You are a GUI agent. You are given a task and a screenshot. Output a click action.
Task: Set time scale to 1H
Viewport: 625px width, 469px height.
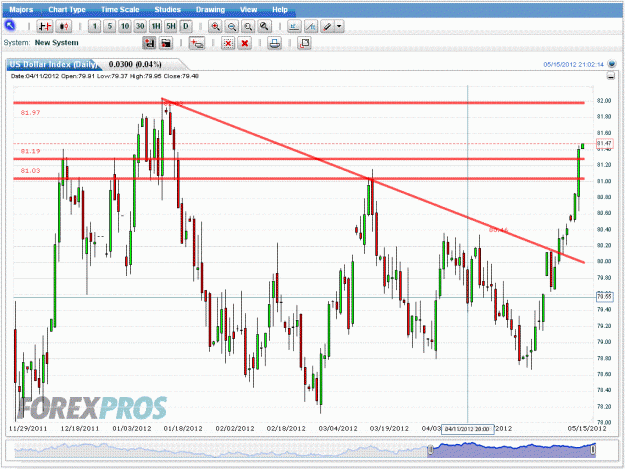tap(155, 27)
